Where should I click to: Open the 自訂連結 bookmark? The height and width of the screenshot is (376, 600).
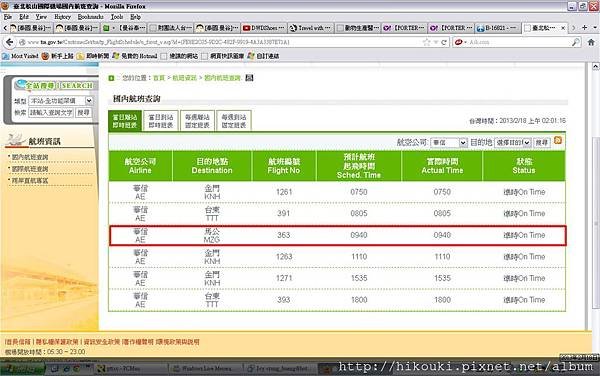(x=263, y=56)
